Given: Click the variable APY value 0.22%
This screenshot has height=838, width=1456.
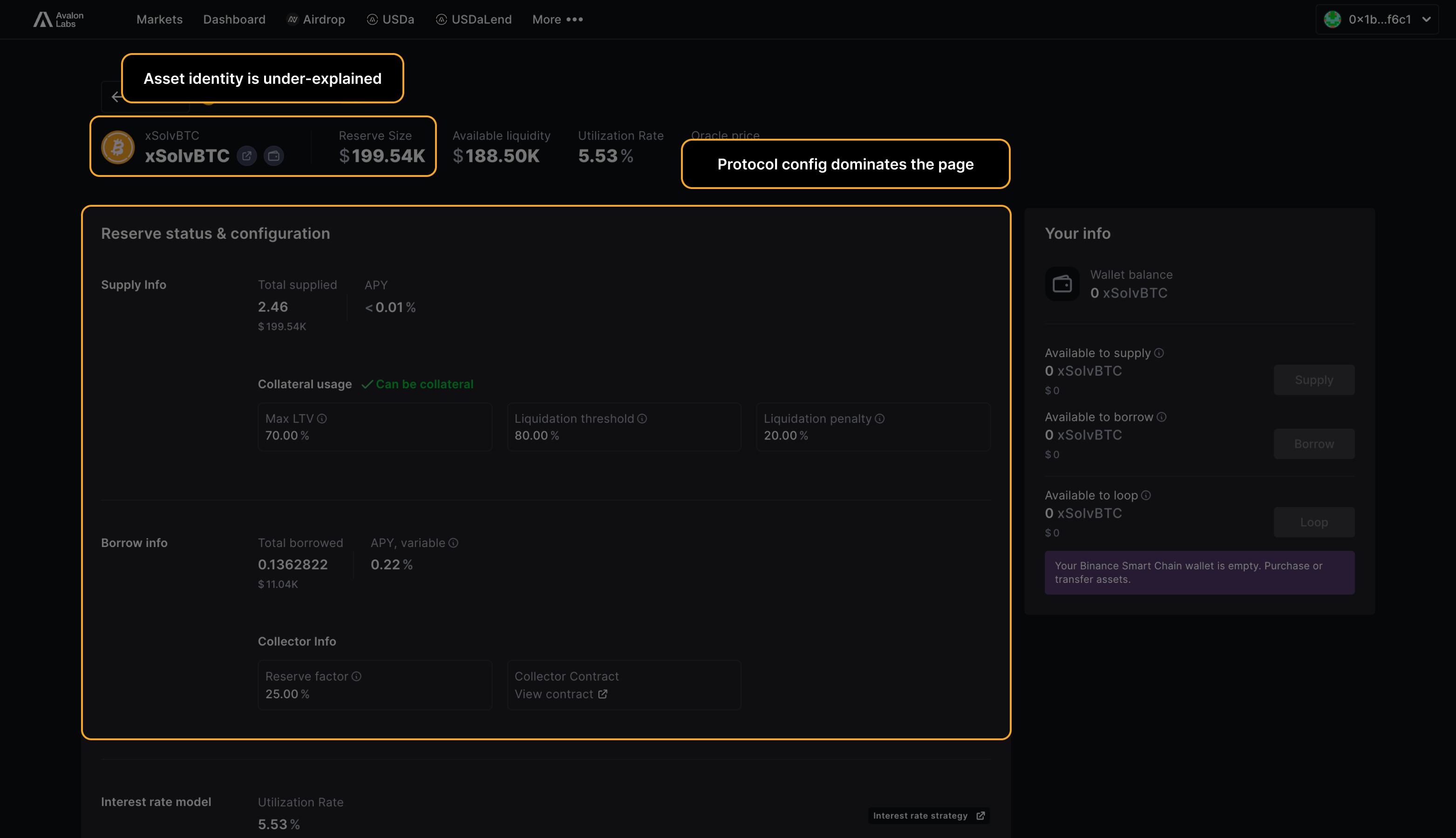Looking at the screenshot, I should (392, 565).
